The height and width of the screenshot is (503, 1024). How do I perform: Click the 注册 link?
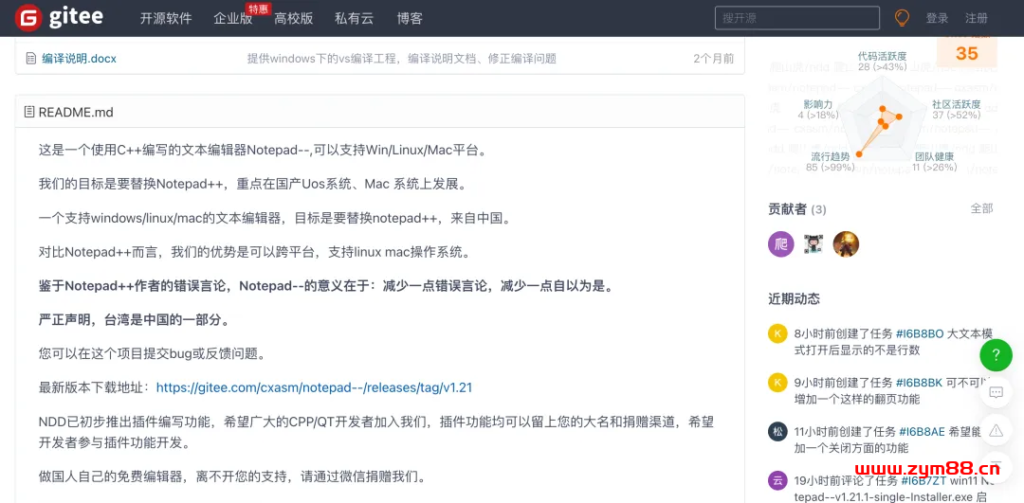click(x=977, y=18)
